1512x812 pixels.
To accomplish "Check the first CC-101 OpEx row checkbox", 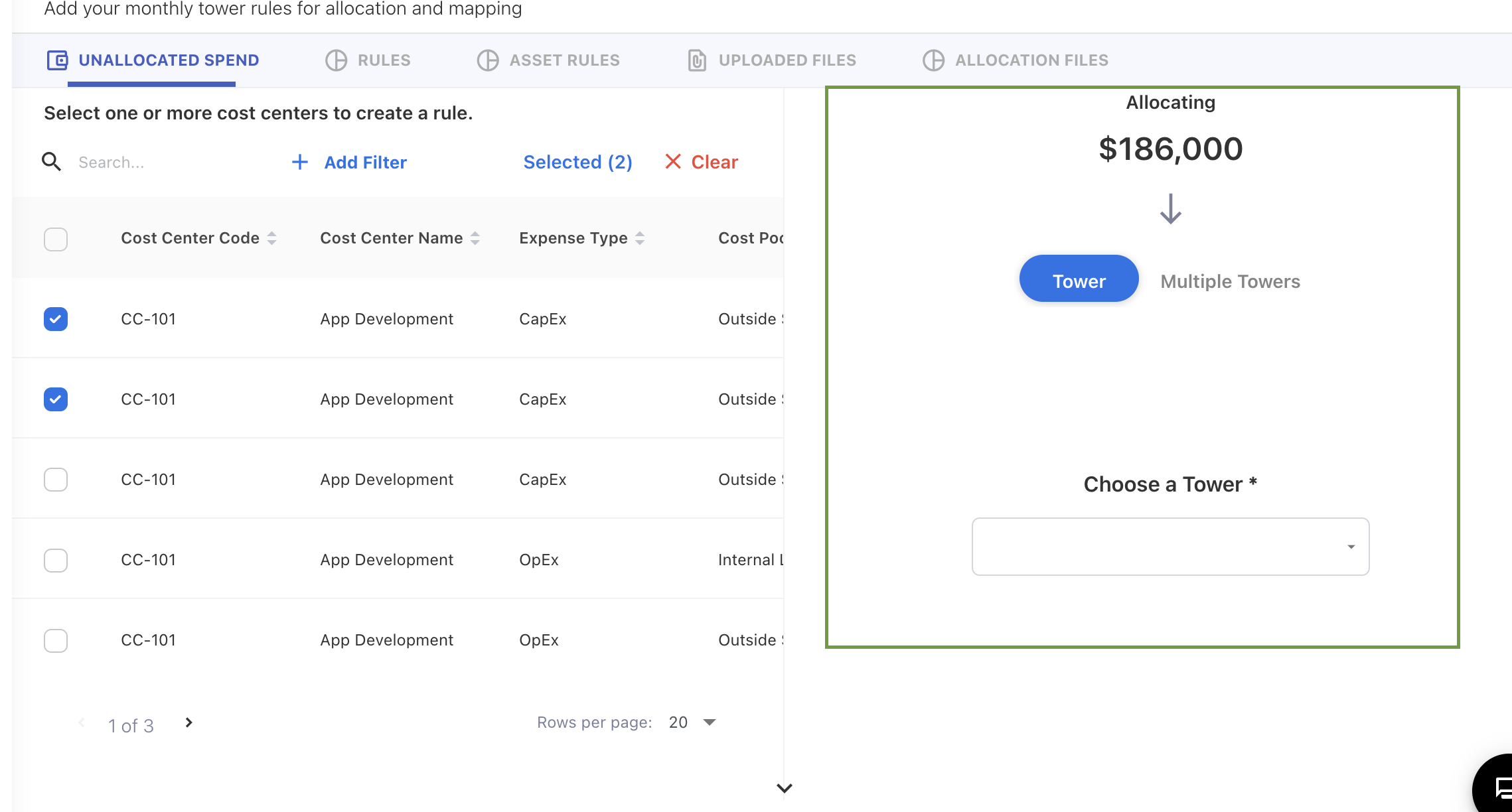I will point(56,560).
